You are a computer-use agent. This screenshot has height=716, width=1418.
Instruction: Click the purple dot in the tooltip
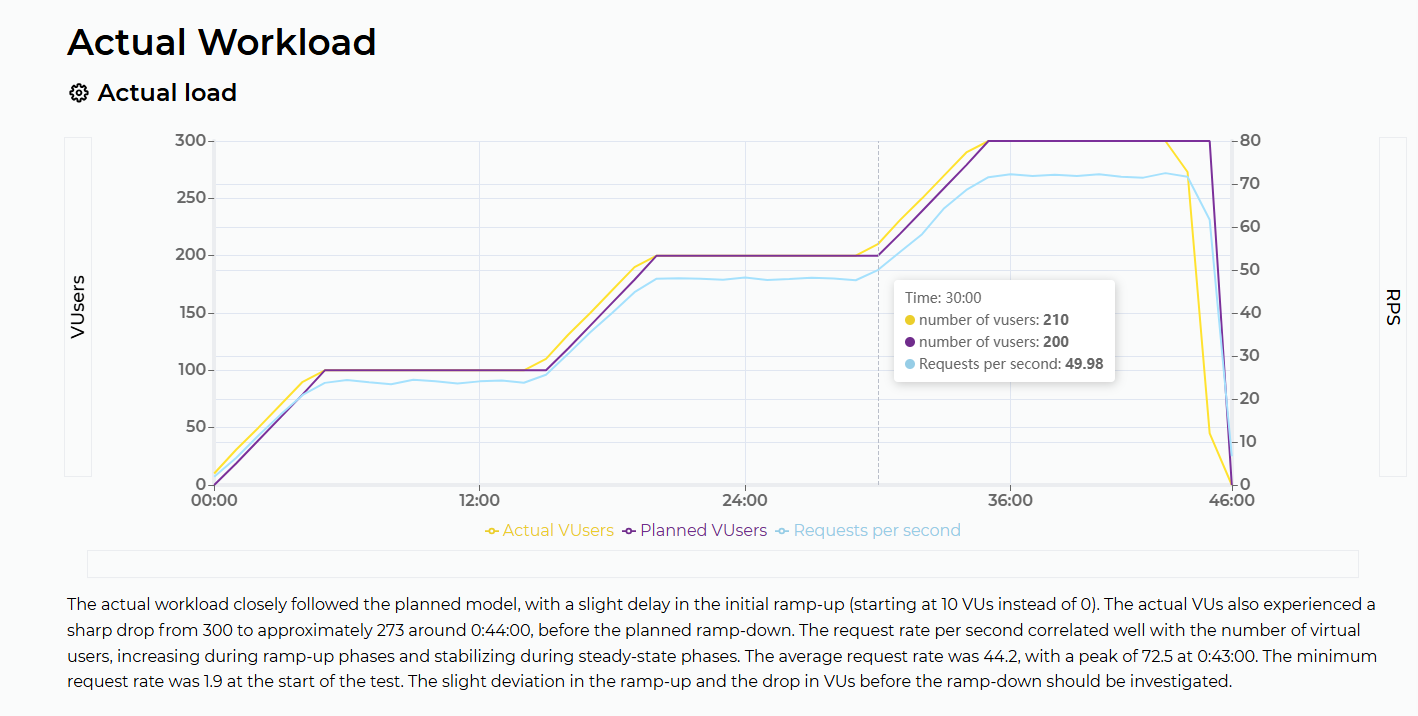(910, 342)
